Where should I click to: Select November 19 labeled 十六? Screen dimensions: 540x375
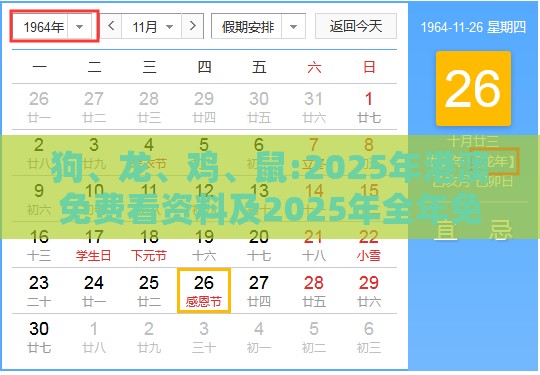pyautogui.click(x=204, y=245)
